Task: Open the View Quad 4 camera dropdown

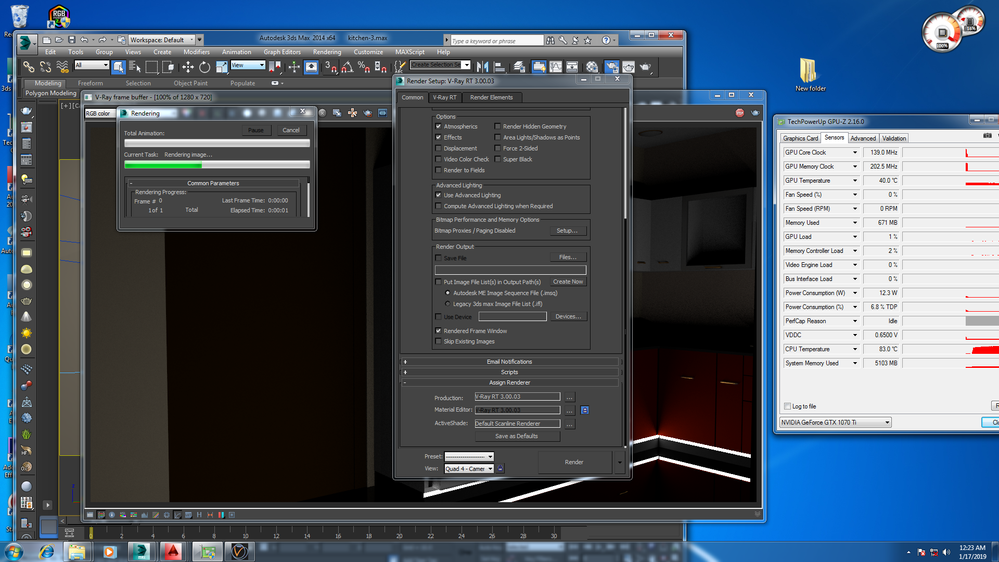Action: pos(469,468)
